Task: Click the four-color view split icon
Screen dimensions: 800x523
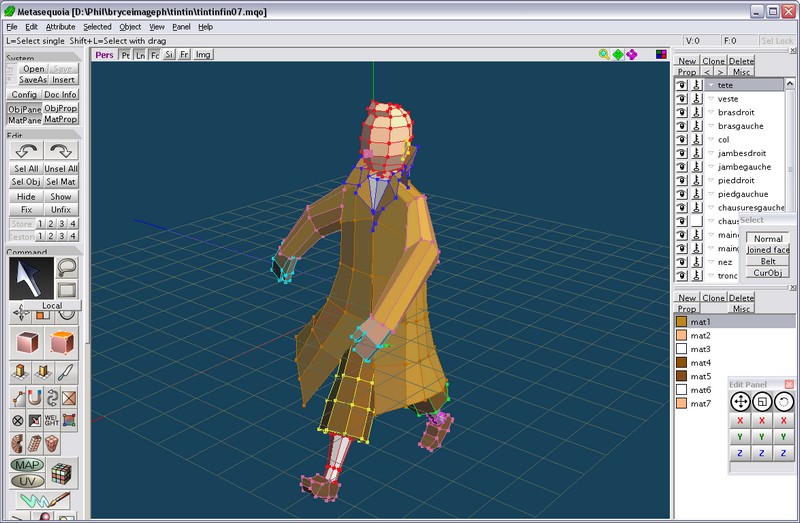Action: [661, 55]
